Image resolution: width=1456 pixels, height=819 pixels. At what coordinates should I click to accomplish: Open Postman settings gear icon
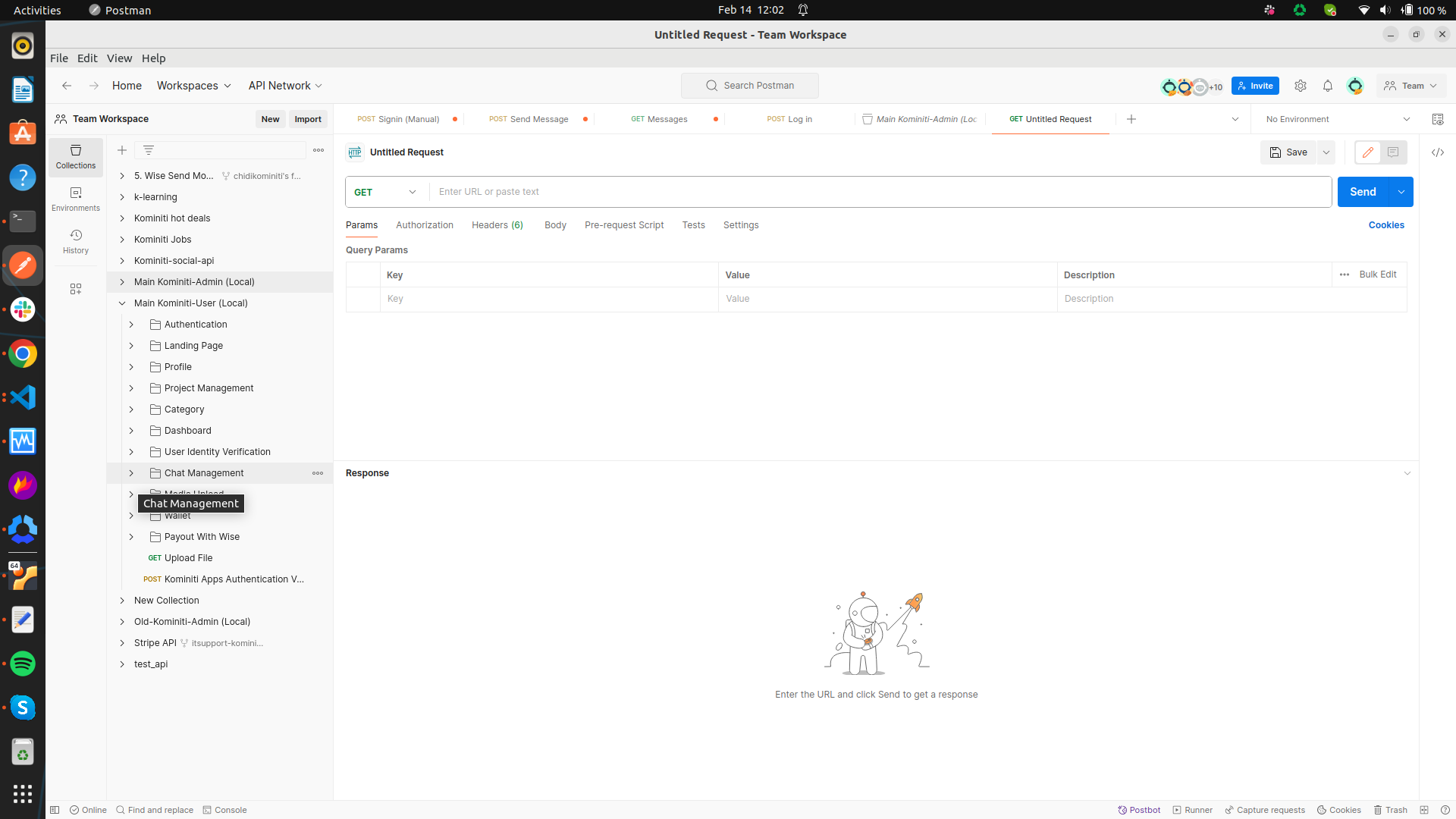pos(1300,86)
